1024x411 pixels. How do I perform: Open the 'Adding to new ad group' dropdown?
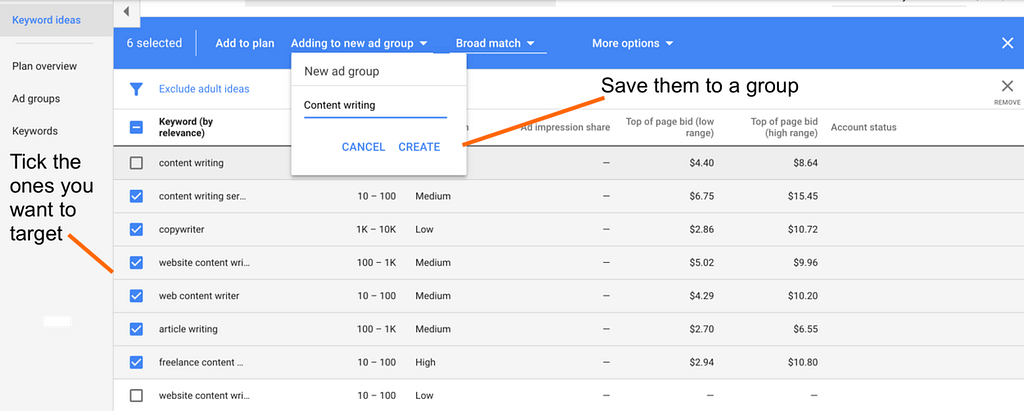tap(359, 43)
